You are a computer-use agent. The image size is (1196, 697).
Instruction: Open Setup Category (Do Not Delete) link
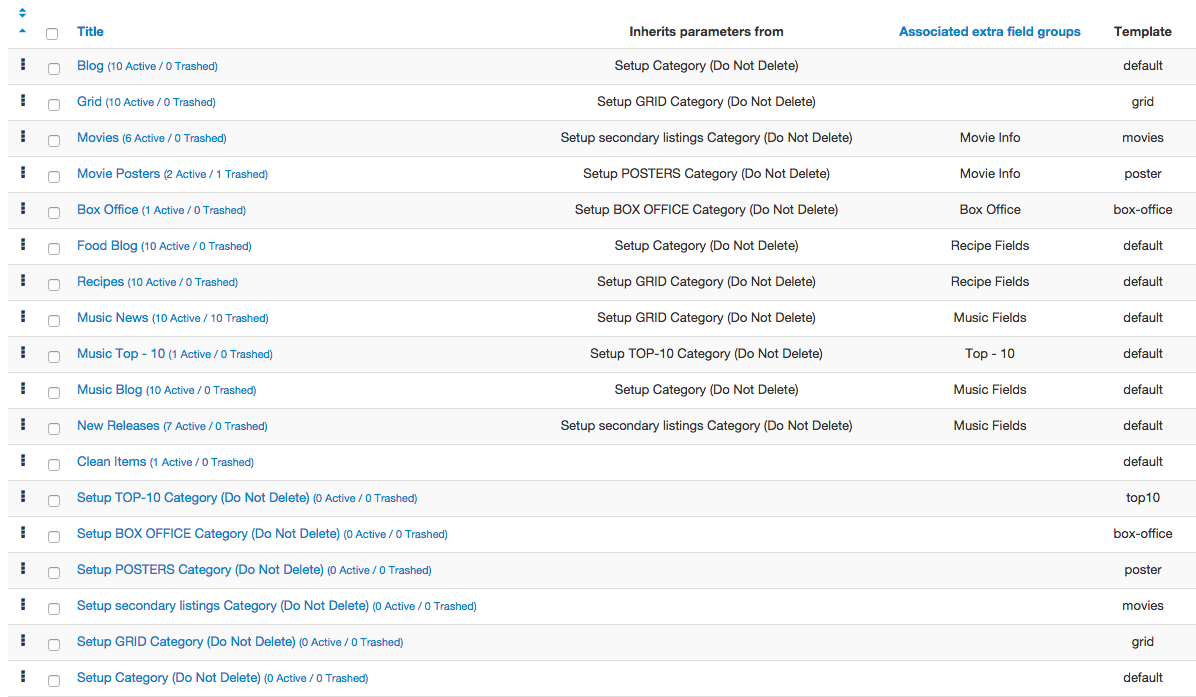169,677
